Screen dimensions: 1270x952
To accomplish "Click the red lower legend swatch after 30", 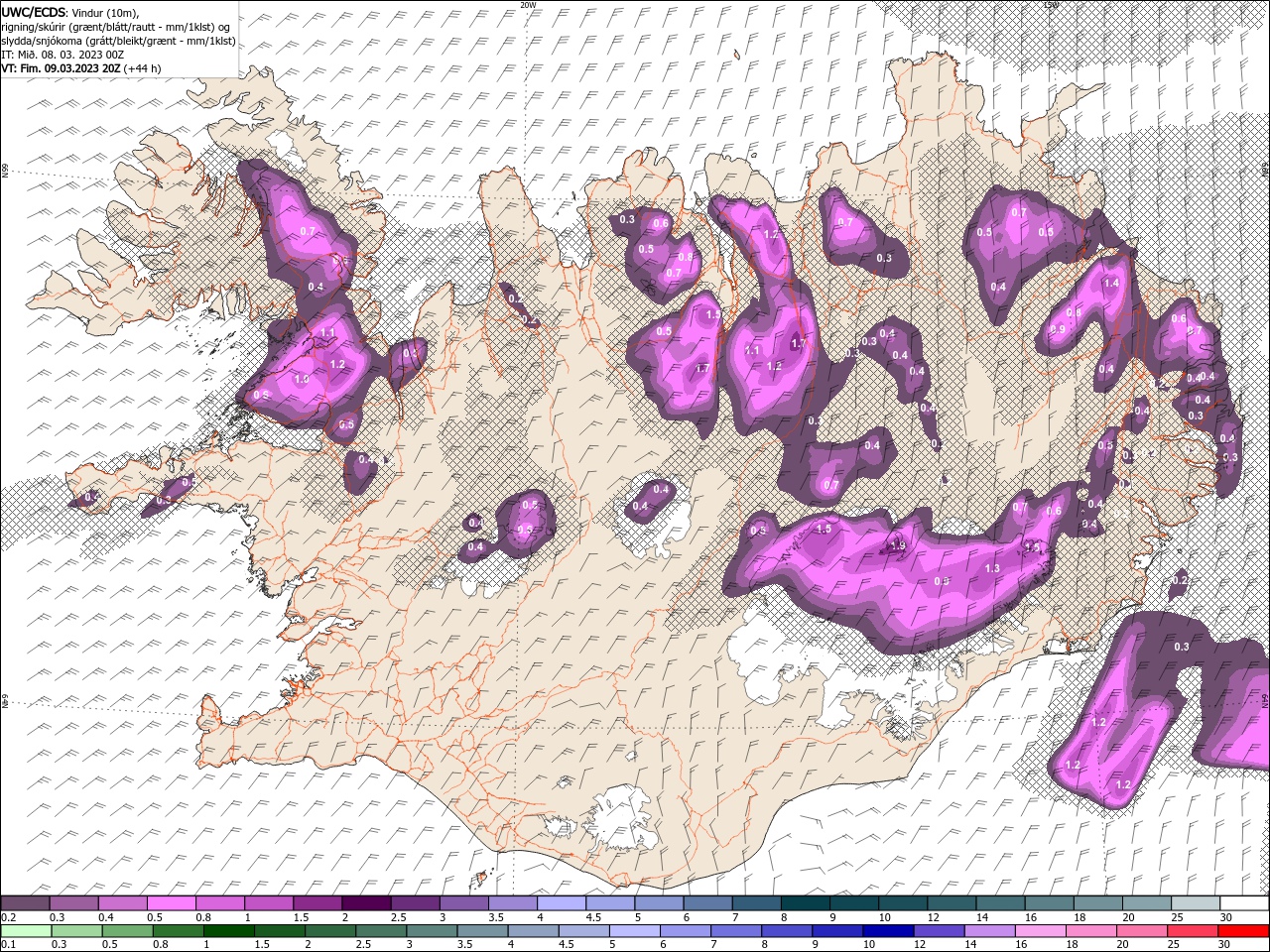I will [x=1243, y=931].
